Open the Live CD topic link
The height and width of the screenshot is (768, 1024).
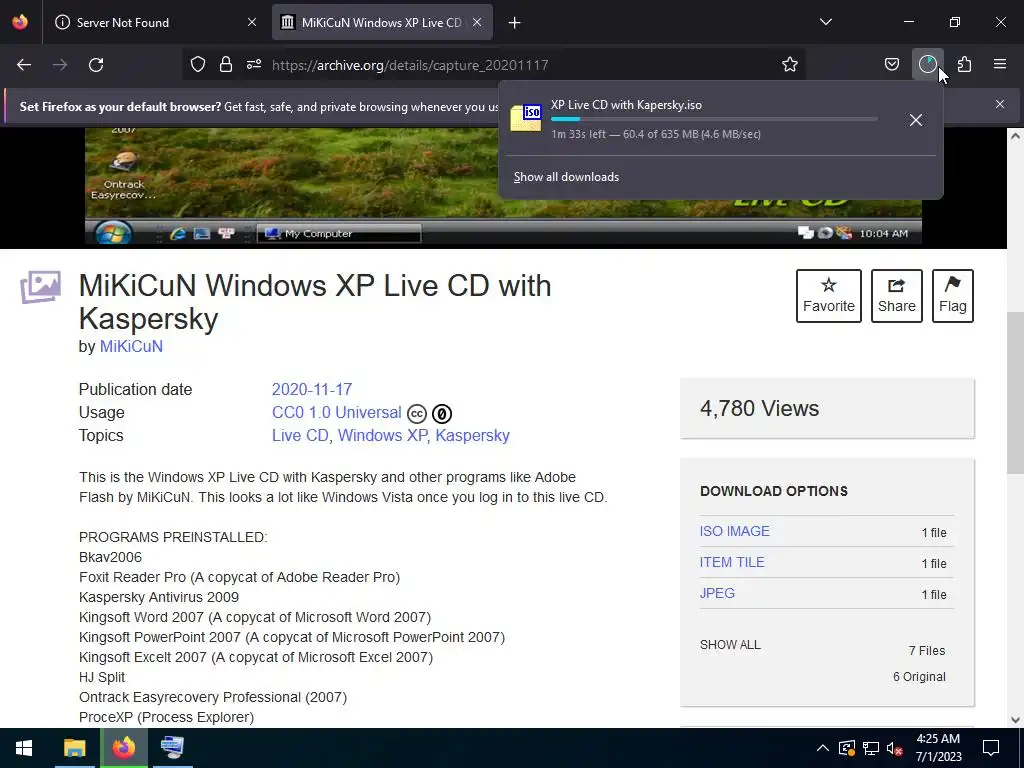(300, 436)
